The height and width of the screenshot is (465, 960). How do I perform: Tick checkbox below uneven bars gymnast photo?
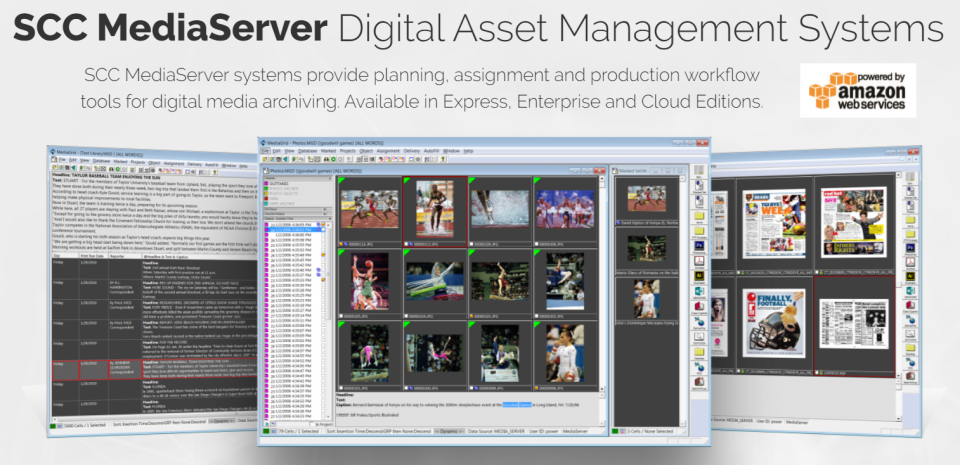tap(407, 388)
